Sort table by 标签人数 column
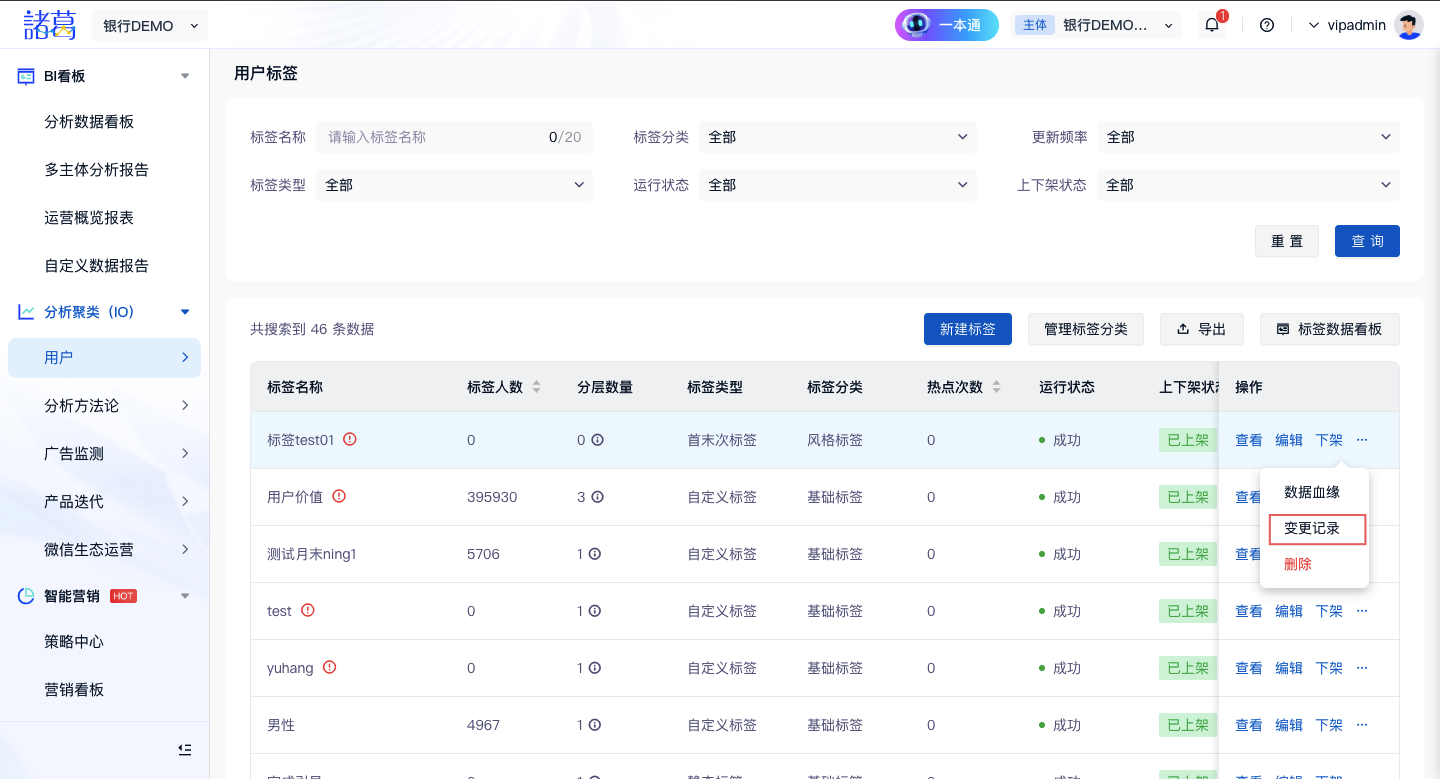The width and height of the screenshot is (1440, 779). click(536, 387)
